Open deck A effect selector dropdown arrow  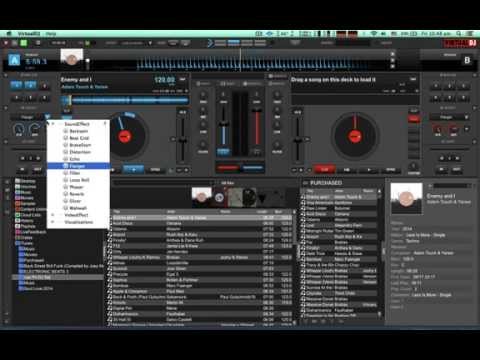coord(47,117)
